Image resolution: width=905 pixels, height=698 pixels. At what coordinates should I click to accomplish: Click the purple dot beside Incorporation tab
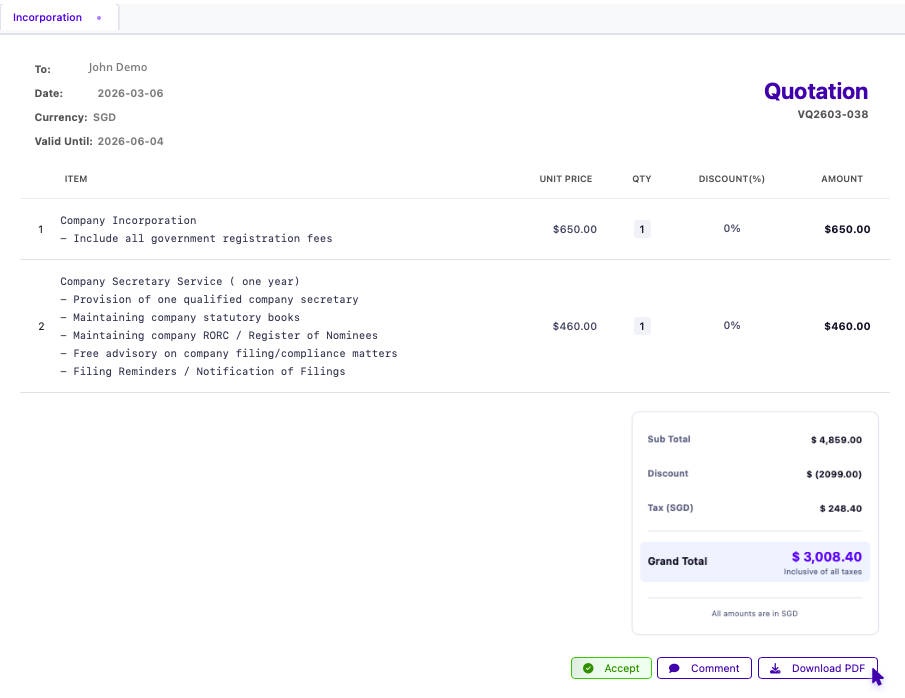coord(99,17)
